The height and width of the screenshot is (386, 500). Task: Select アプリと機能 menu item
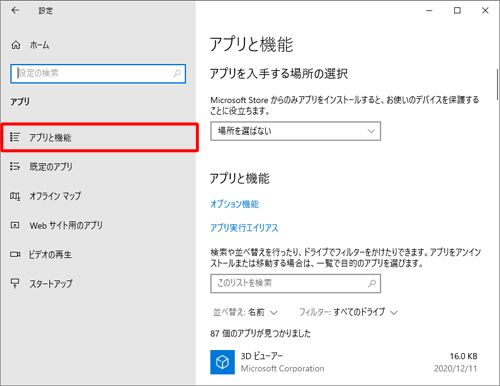(x=100, y=137)
